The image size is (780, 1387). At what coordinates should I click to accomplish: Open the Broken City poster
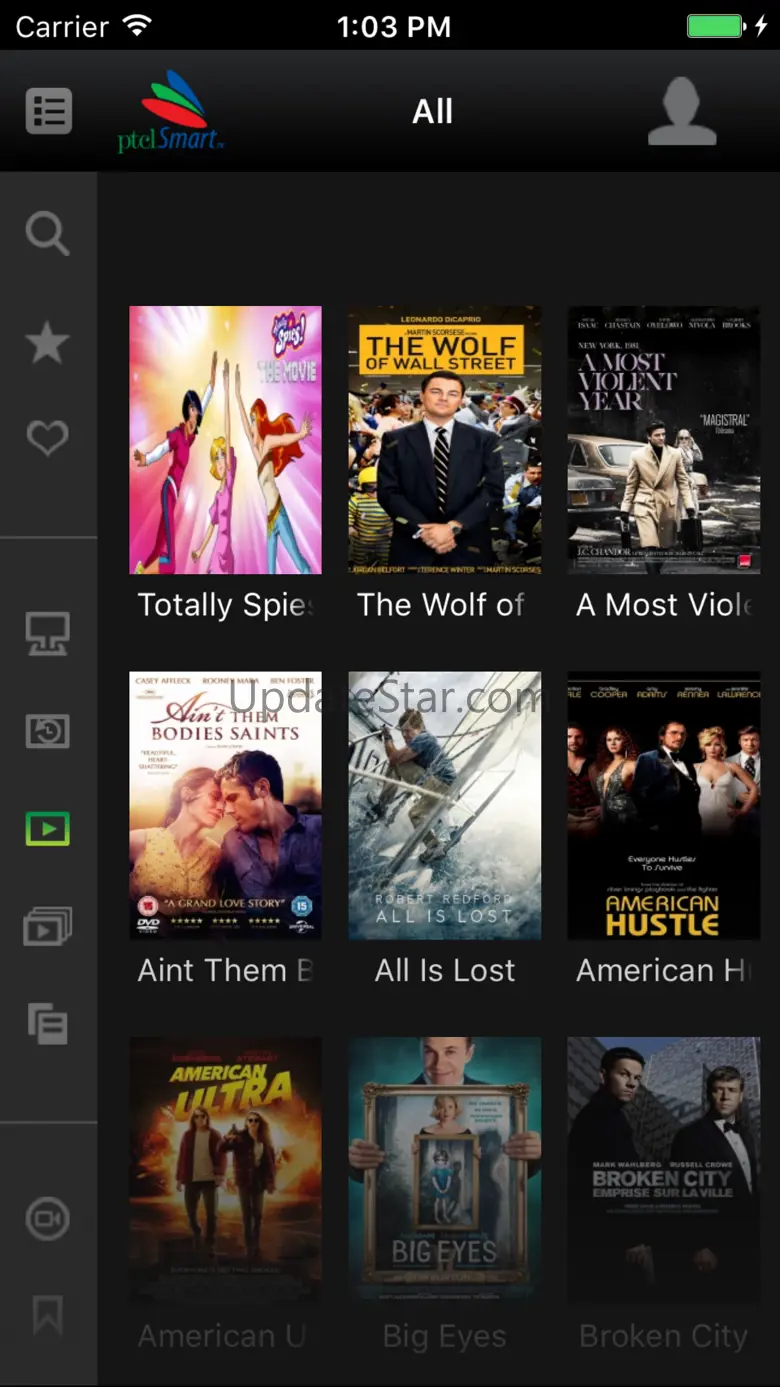(x=664, y=1170)
